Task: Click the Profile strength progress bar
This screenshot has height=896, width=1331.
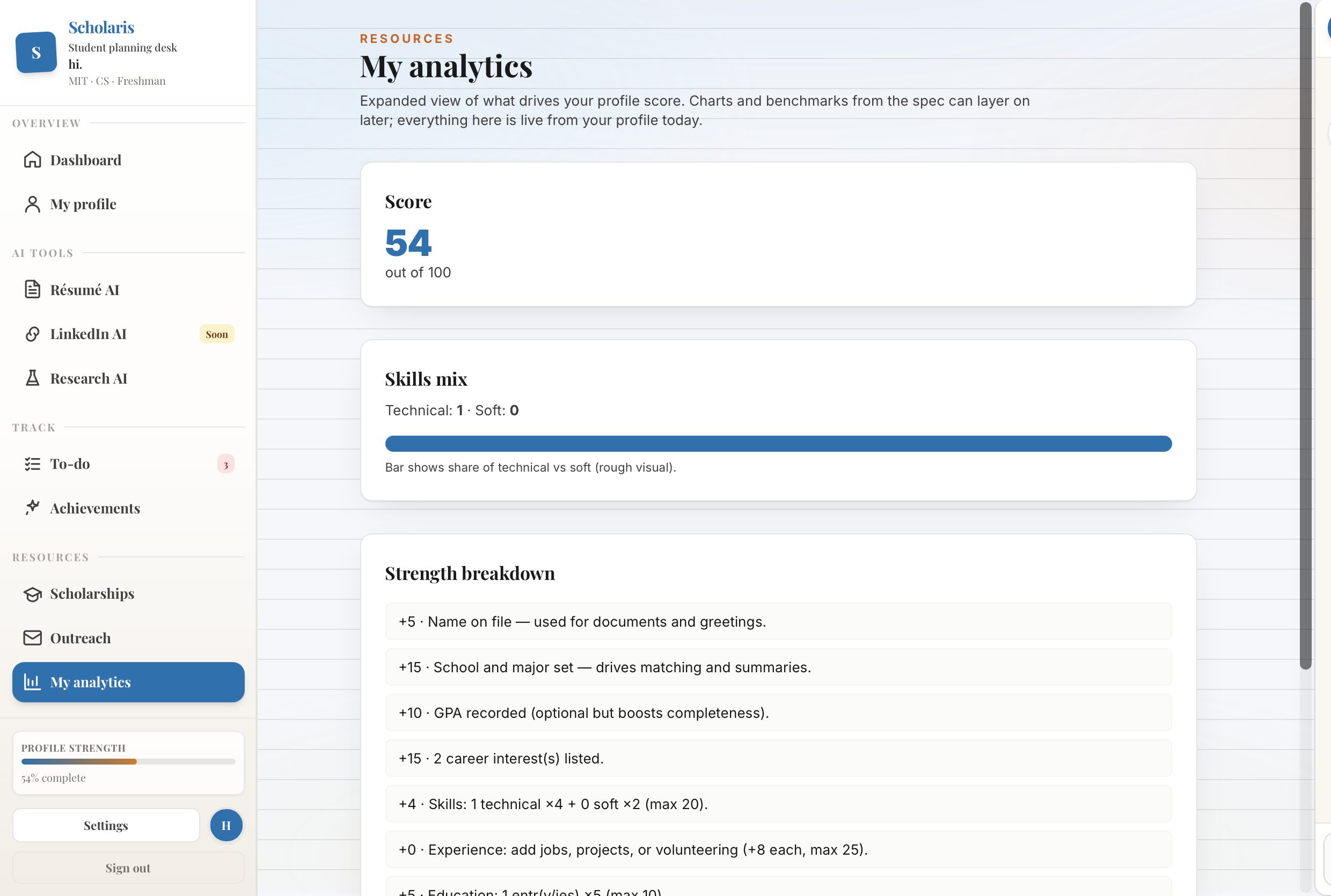Action: point(128,761)
